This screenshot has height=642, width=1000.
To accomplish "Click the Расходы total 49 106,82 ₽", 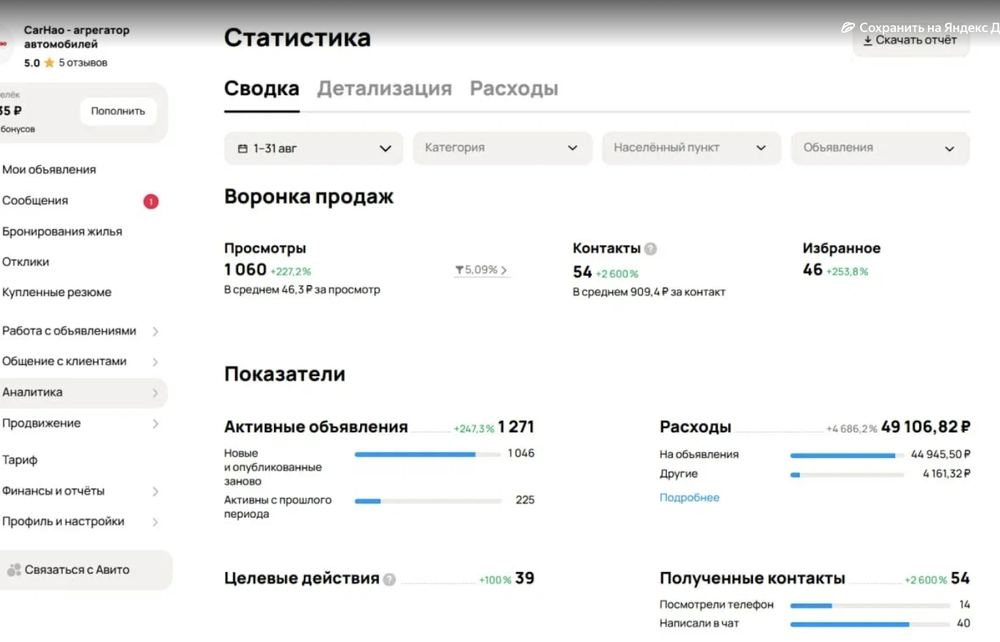I will (925, 427).
